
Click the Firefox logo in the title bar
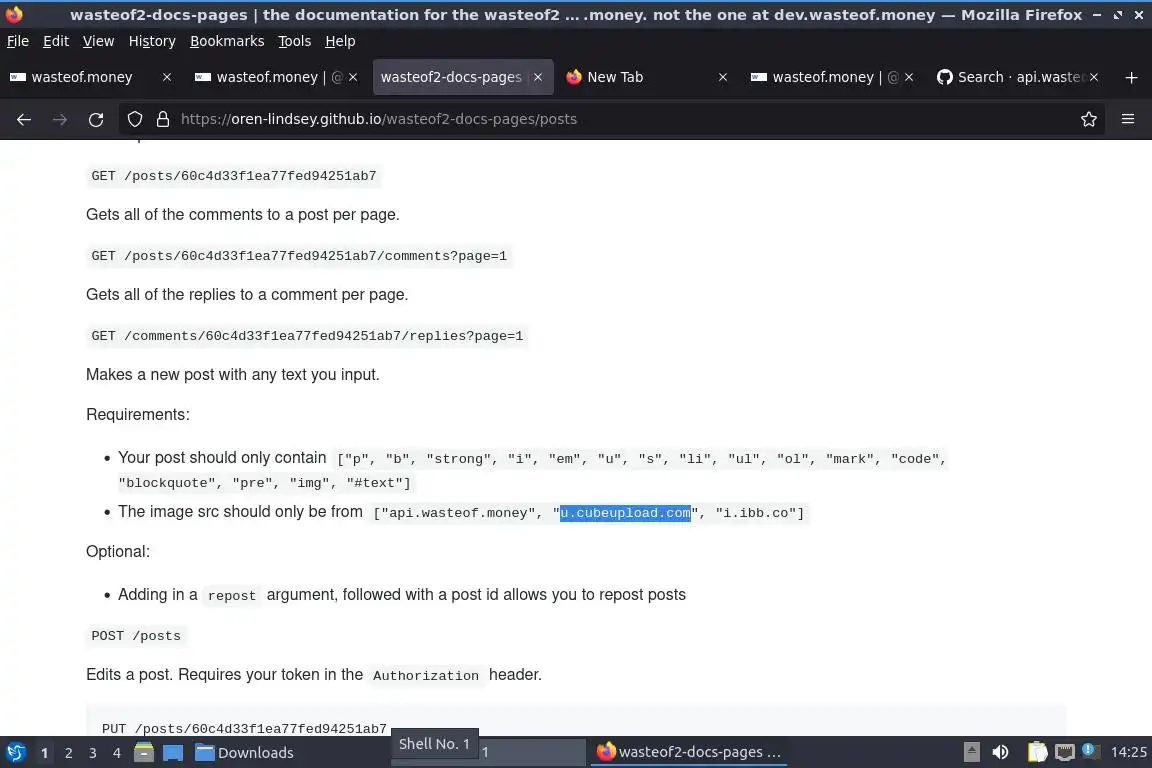(14, 14)
